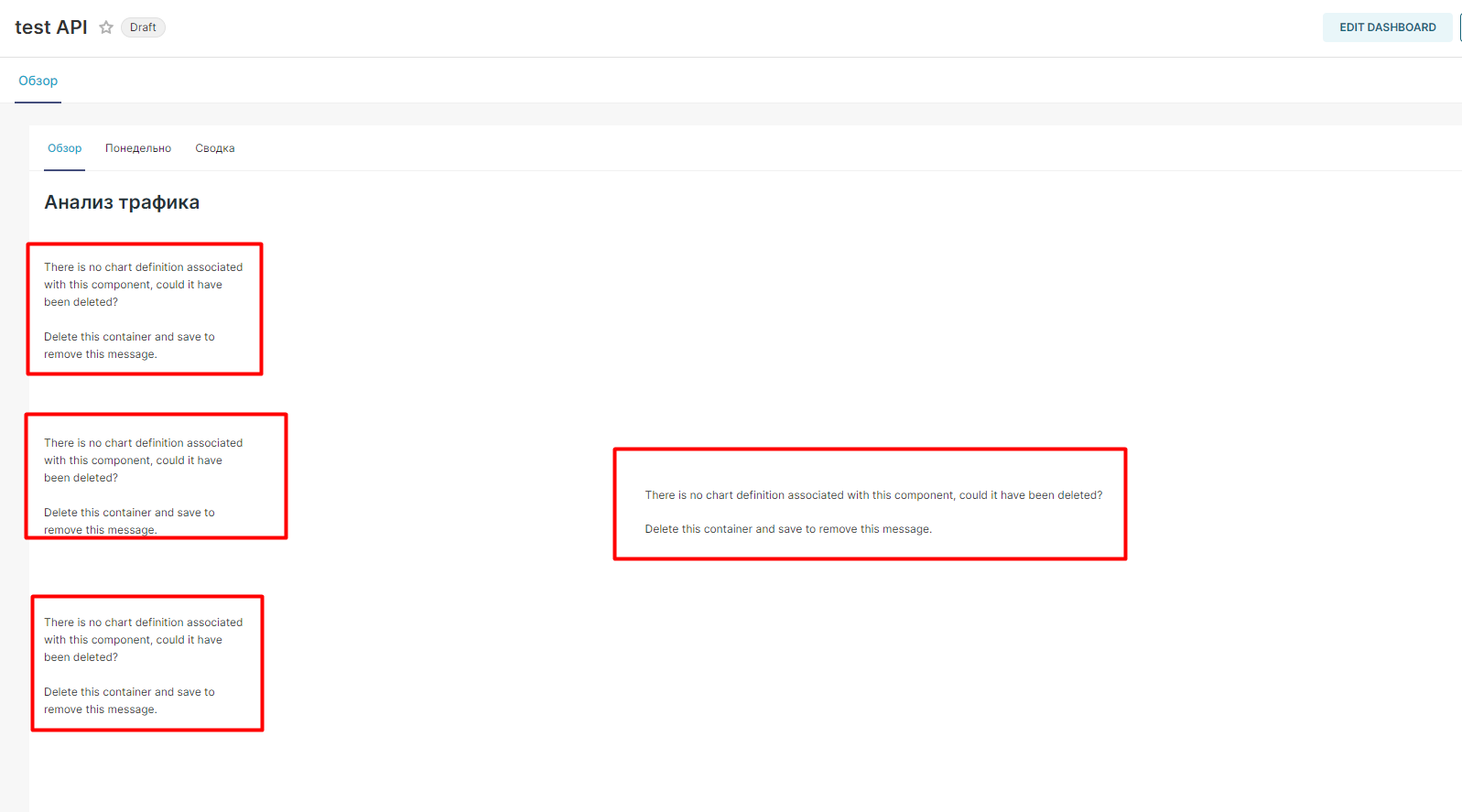
Task: Click the wide missing chart message on right
Action: click(873, 512)
